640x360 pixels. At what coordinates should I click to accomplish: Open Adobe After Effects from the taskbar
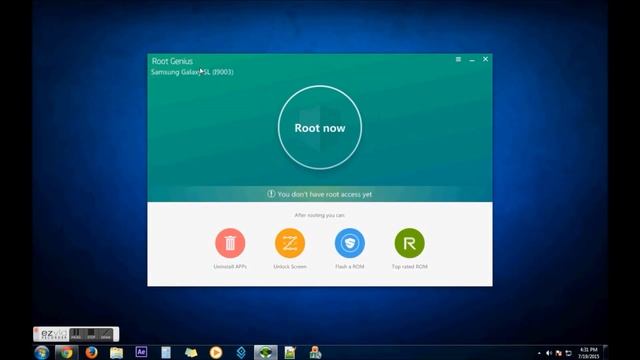pyautogui.click(x=141, y=352)
